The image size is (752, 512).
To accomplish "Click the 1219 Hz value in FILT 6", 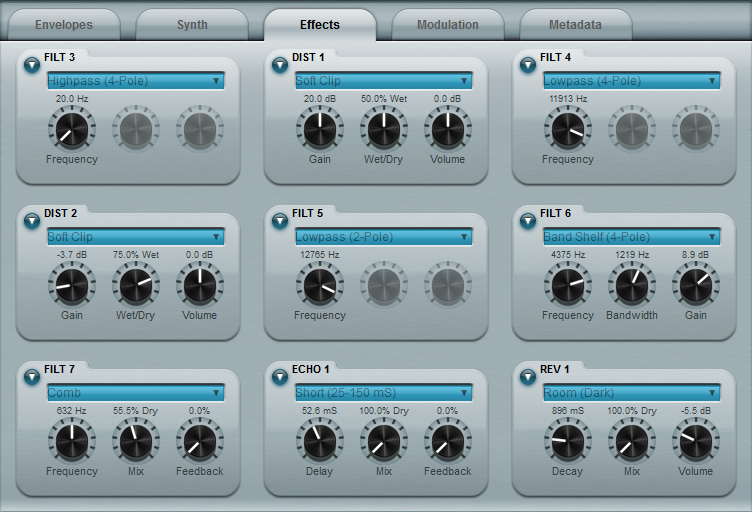I will pos(632,255).
